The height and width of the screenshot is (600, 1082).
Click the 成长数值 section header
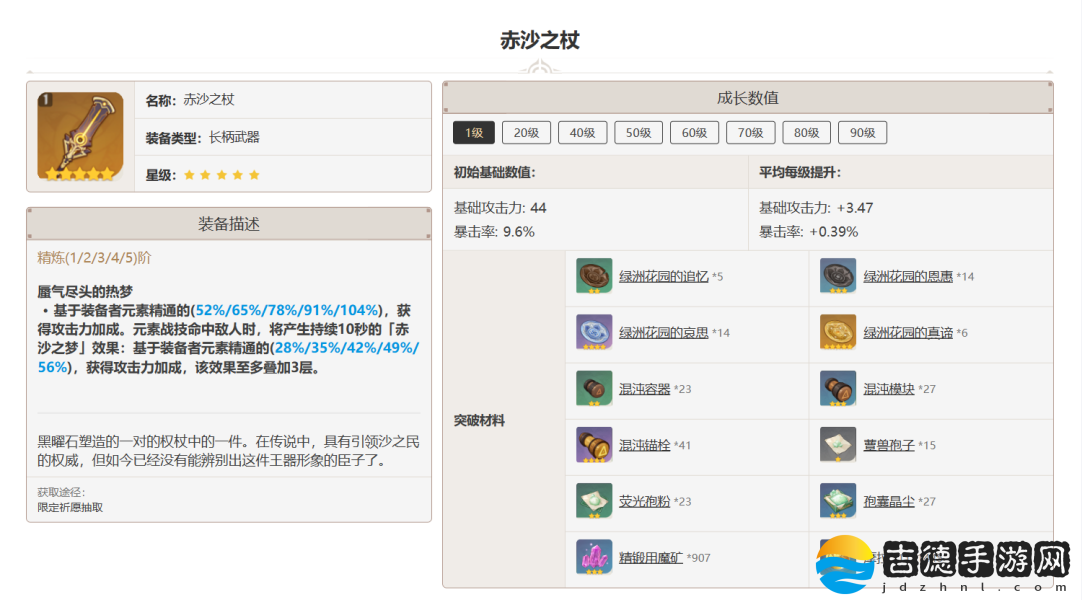coord(747,98)
